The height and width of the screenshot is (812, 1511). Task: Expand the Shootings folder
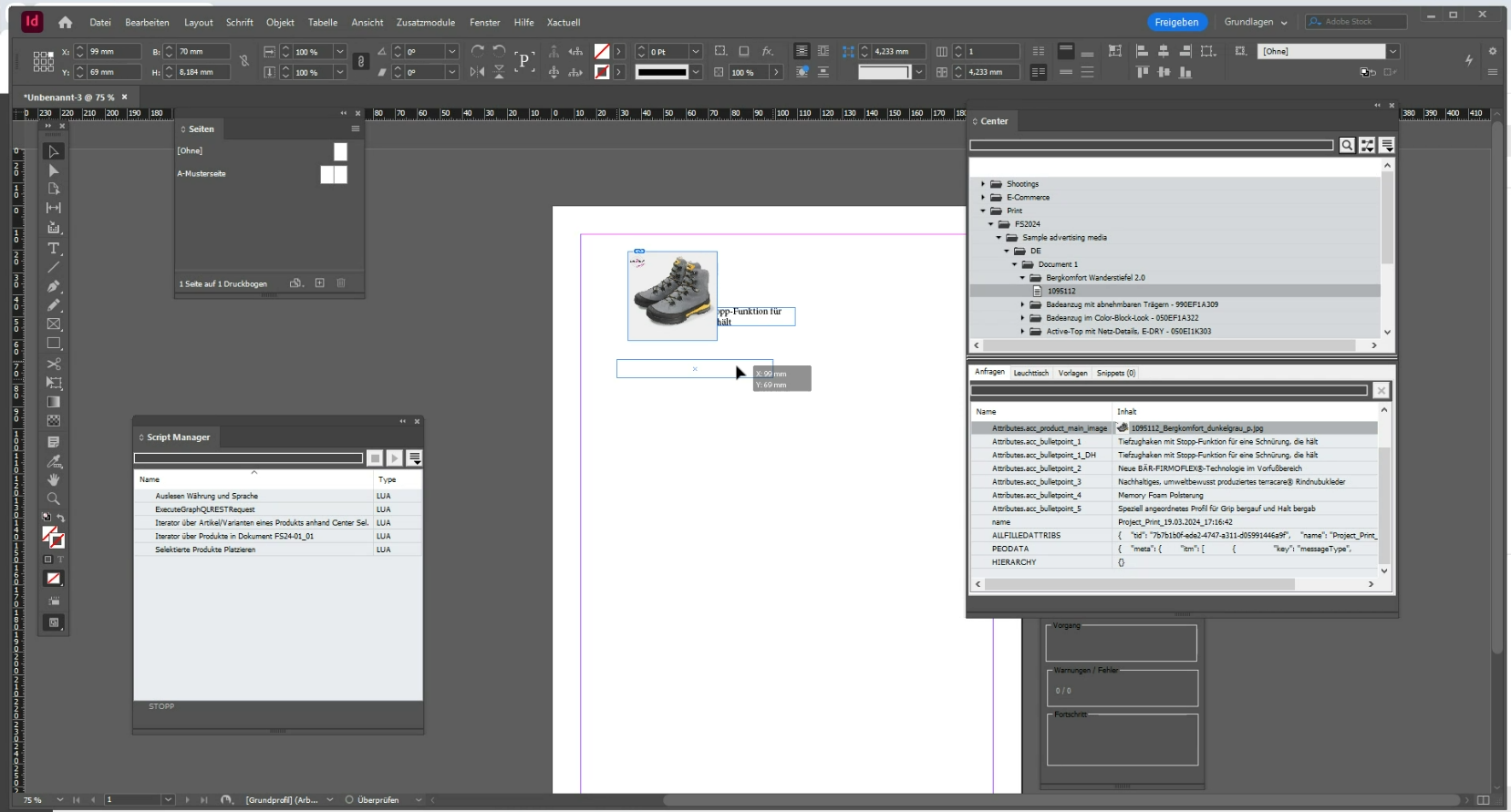click(x=983, y=184)
